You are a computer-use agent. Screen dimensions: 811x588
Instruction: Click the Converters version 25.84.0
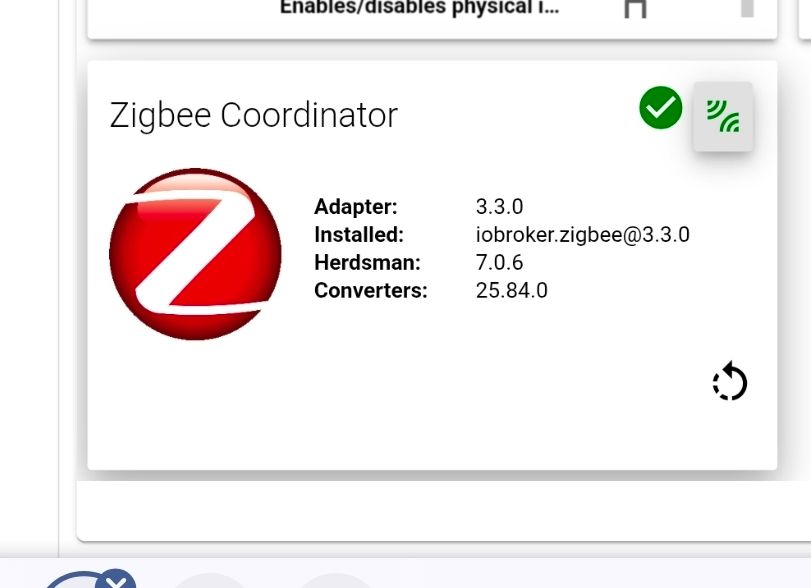tap(512, 291)
